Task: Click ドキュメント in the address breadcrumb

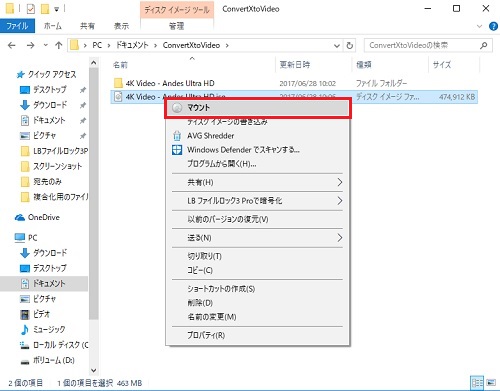Action: 132,45
